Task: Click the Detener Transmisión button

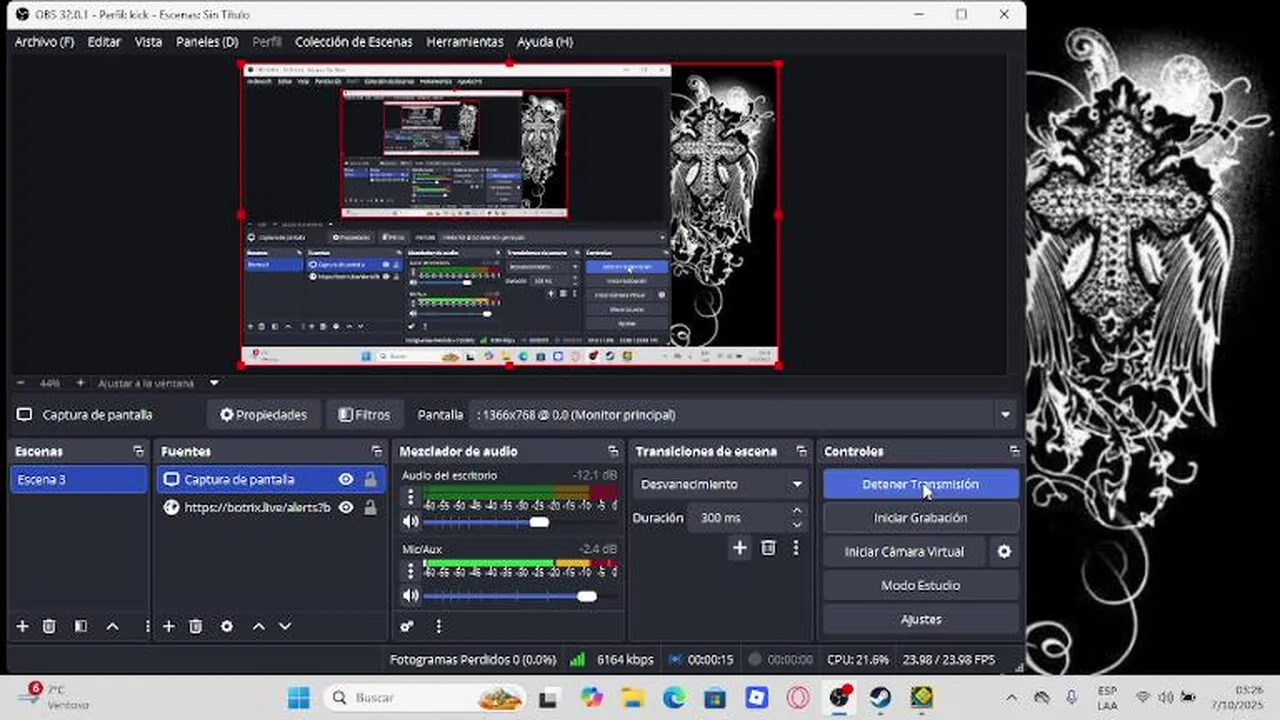Action: (x=921, y=484)
